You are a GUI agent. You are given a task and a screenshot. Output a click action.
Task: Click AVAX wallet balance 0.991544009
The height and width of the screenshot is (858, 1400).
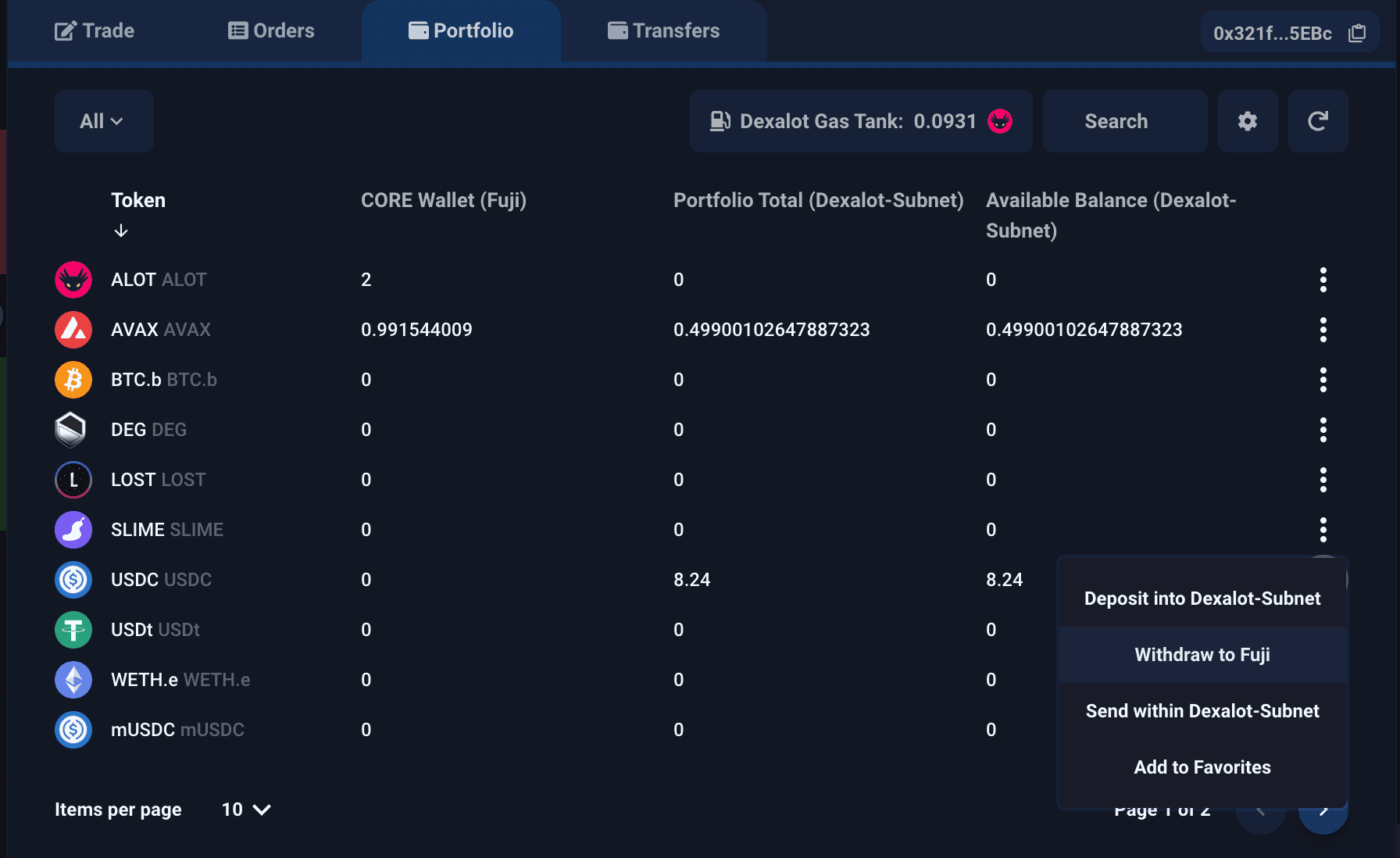tap(416, 330)
